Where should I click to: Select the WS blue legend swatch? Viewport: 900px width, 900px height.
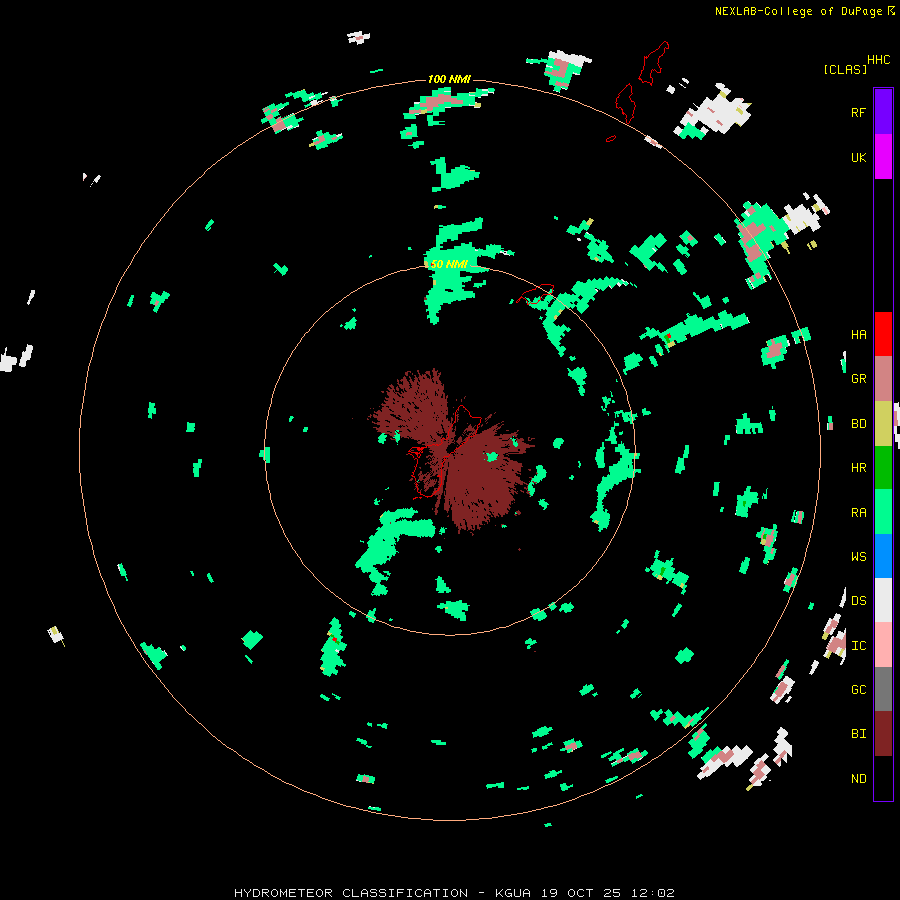883,556
